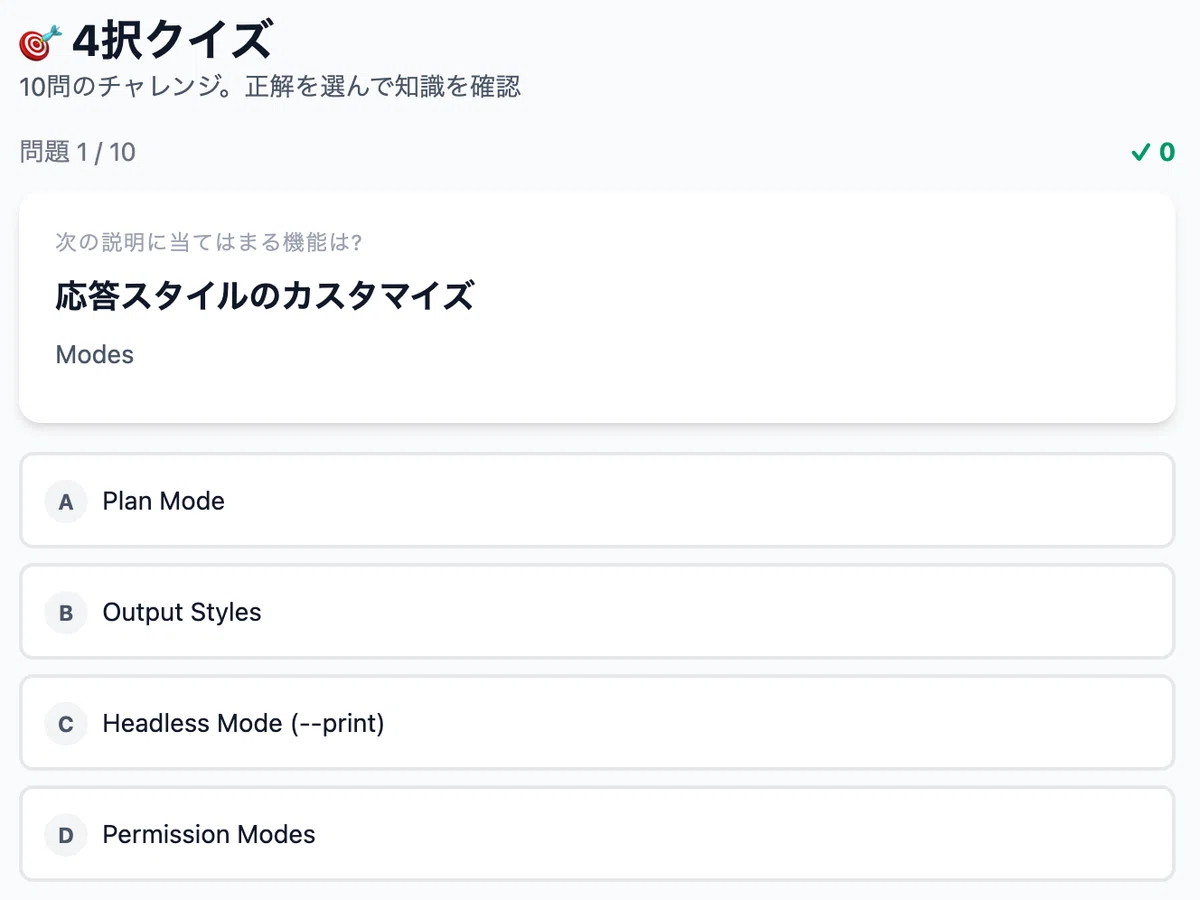Image resolution: width=1200 pixels, height=900 pixels.
Task: Click the circular D letter badge
Action: pos(66,834)
